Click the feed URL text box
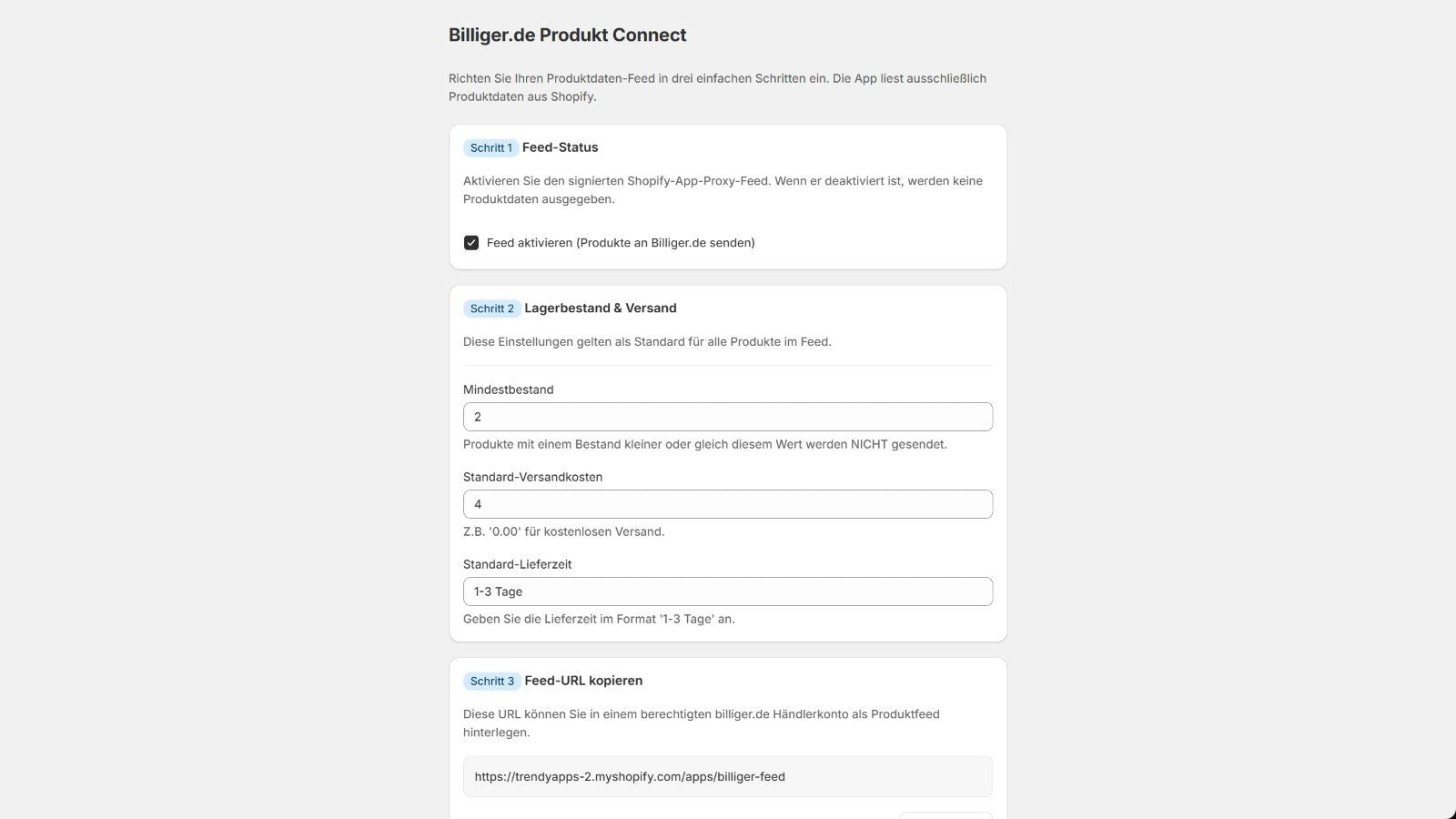Screen dimensions: 1456x819 point(728,777)
